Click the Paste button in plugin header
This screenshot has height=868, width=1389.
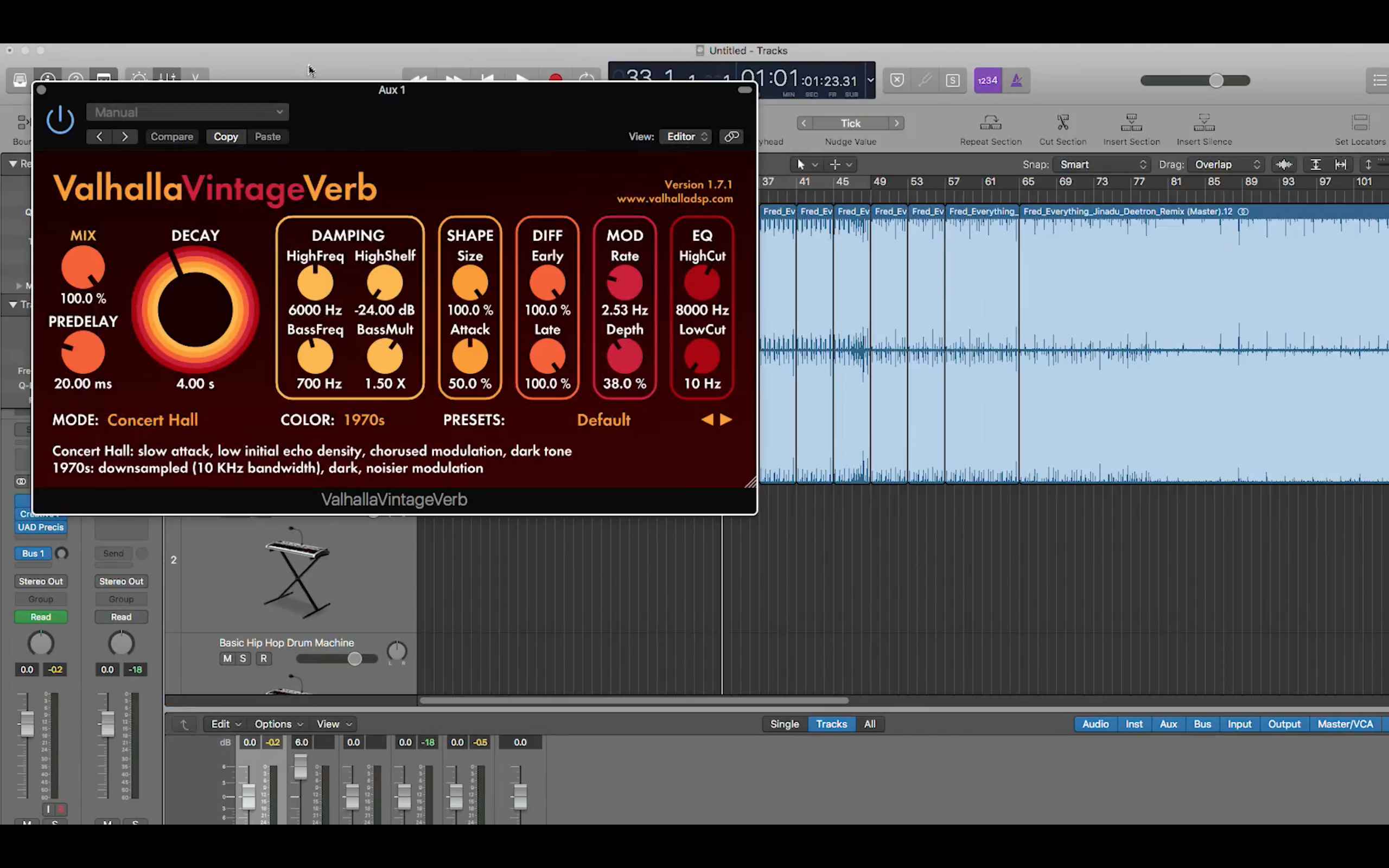pos(267,137)
